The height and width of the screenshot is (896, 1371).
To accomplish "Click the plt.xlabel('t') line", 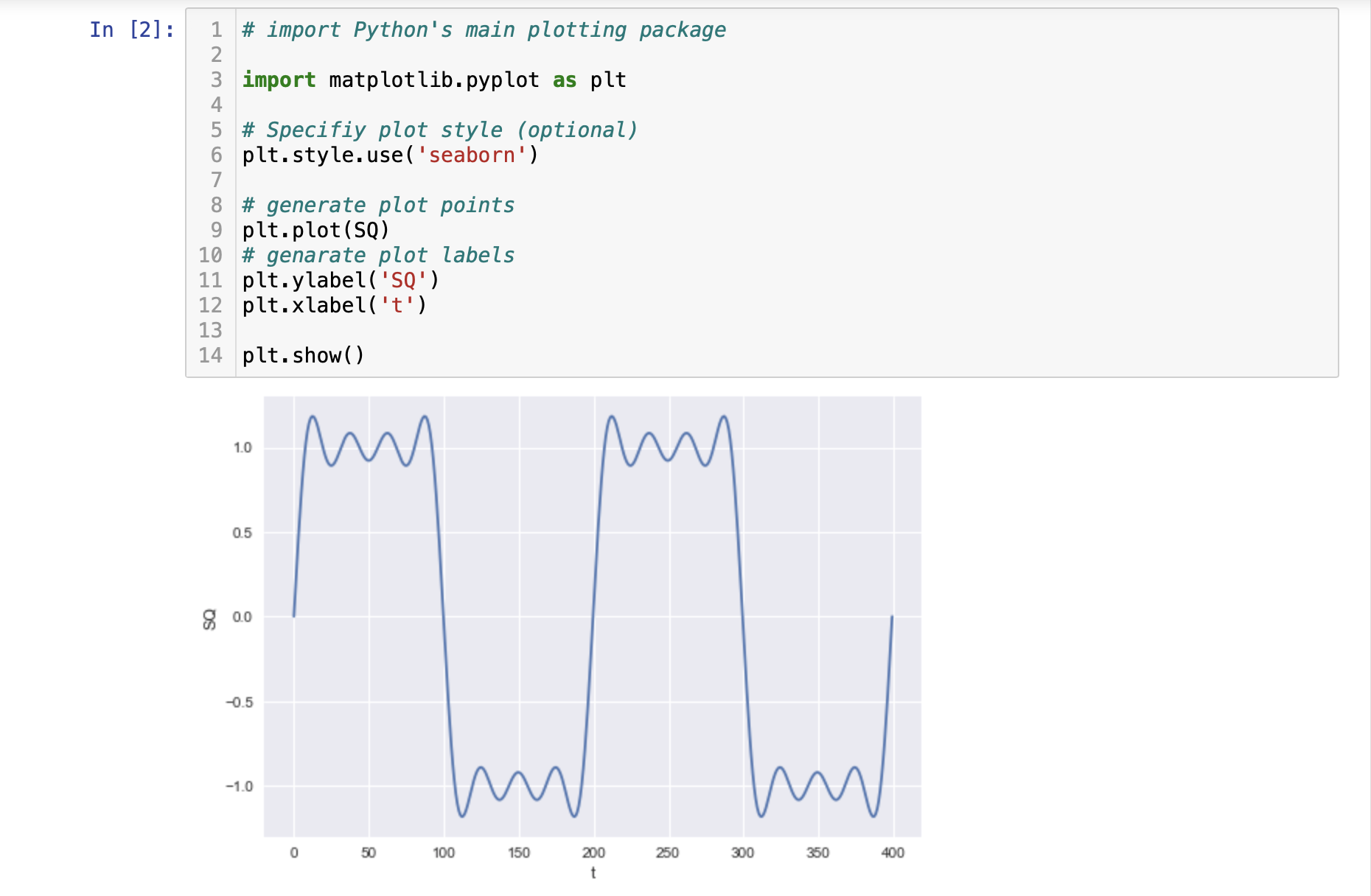I will tap(333, 304).
